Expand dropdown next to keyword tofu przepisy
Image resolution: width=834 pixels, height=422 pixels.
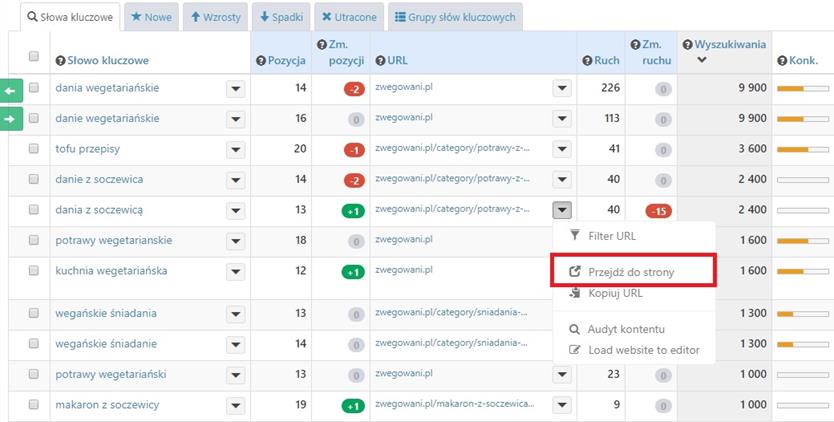pyautogui.click(x=235, y=149)
